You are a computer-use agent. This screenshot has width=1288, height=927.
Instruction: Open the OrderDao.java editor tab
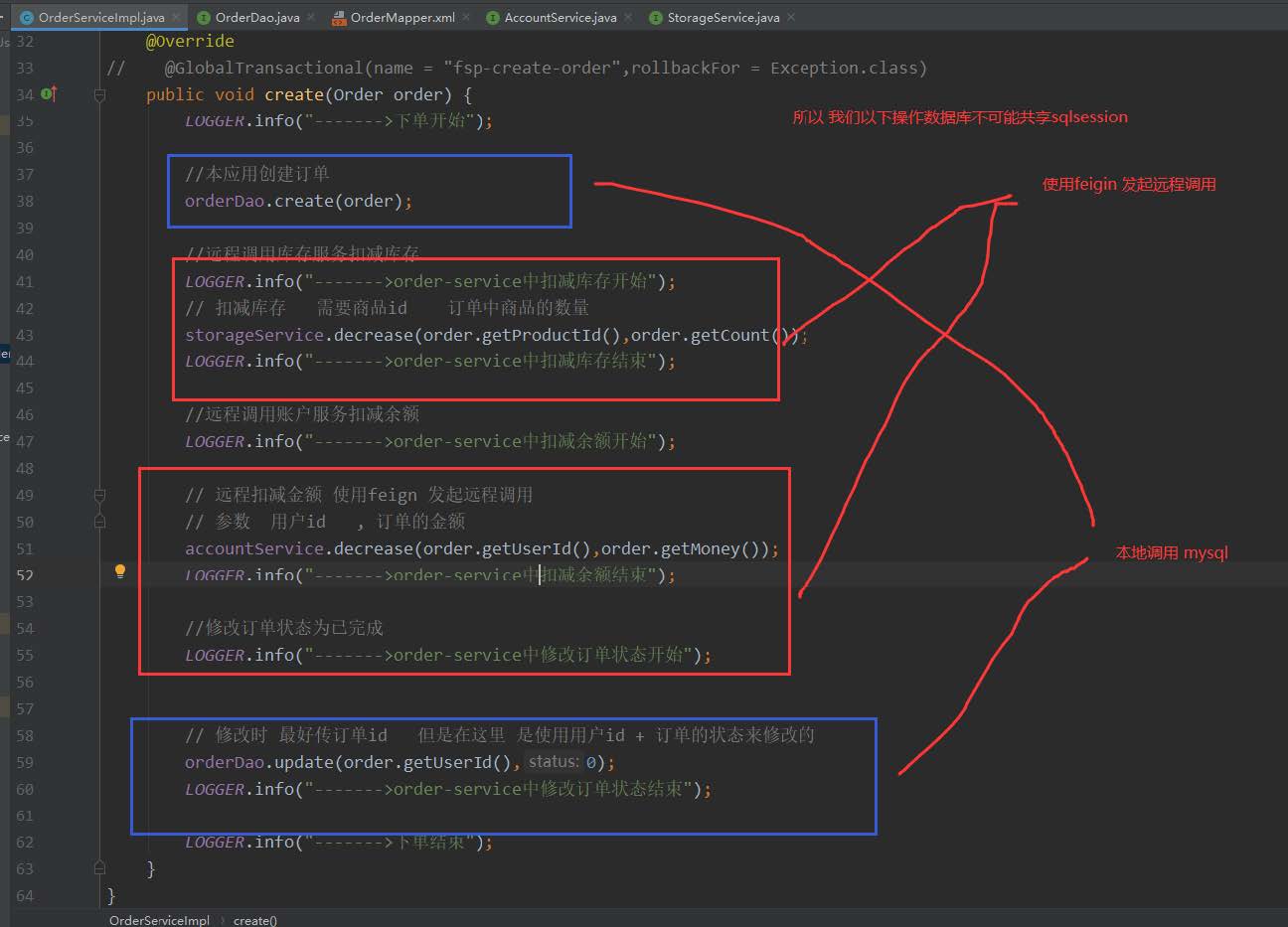coord(256,17)
